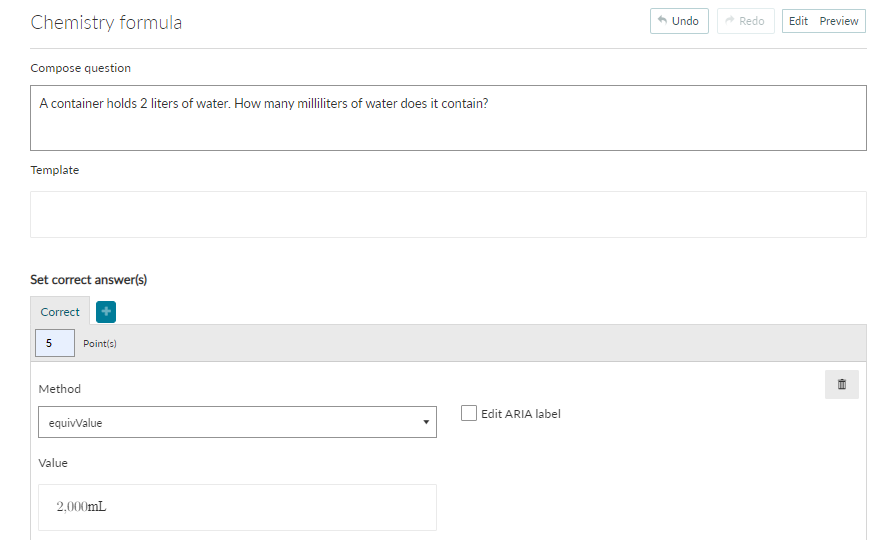Open the equivValue Method dropdown

click(x=237, y=422)
